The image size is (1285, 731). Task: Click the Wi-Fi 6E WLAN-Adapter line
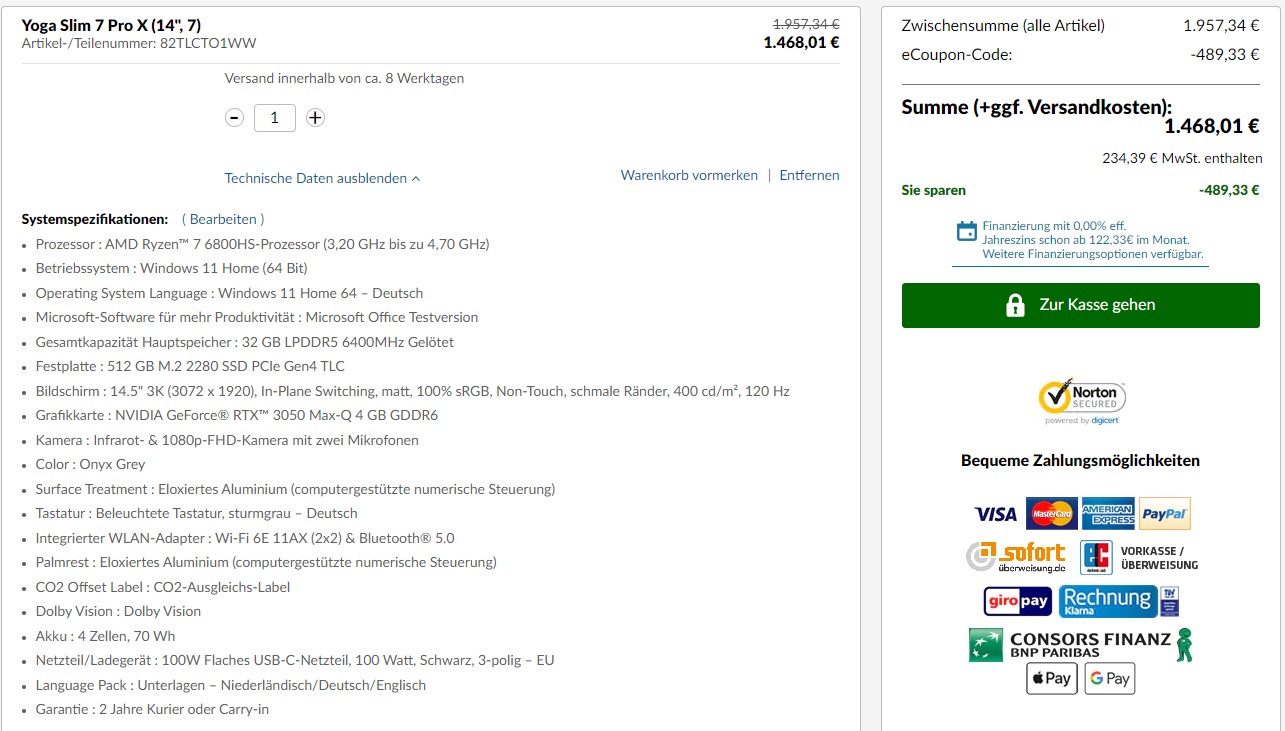[x=244, y=538]
